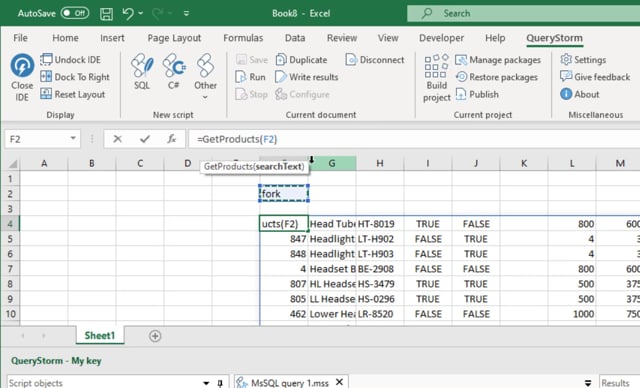
Task: Open the Script objects dropdown
Action: [x=206, y=383]
